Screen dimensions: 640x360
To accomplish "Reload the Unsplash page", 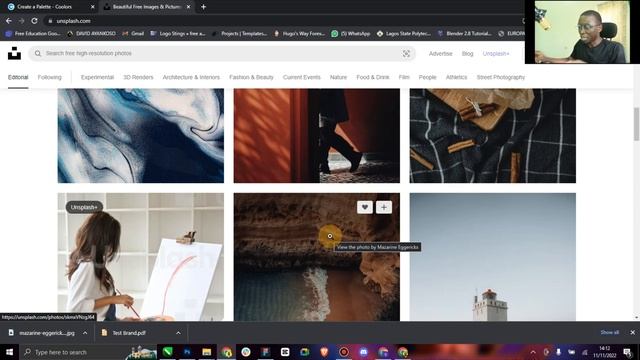I will click(34, 21).
